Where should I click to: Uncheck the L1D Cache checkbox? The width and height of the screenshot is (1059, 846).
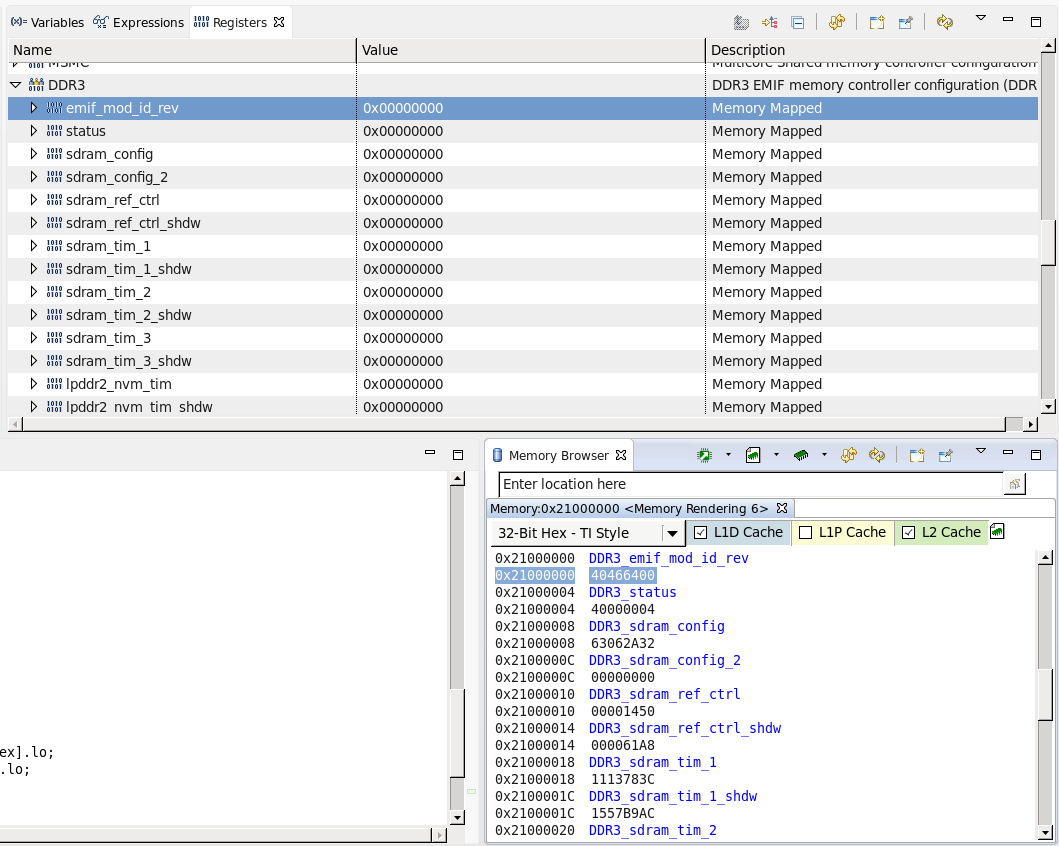pos(700,532)
